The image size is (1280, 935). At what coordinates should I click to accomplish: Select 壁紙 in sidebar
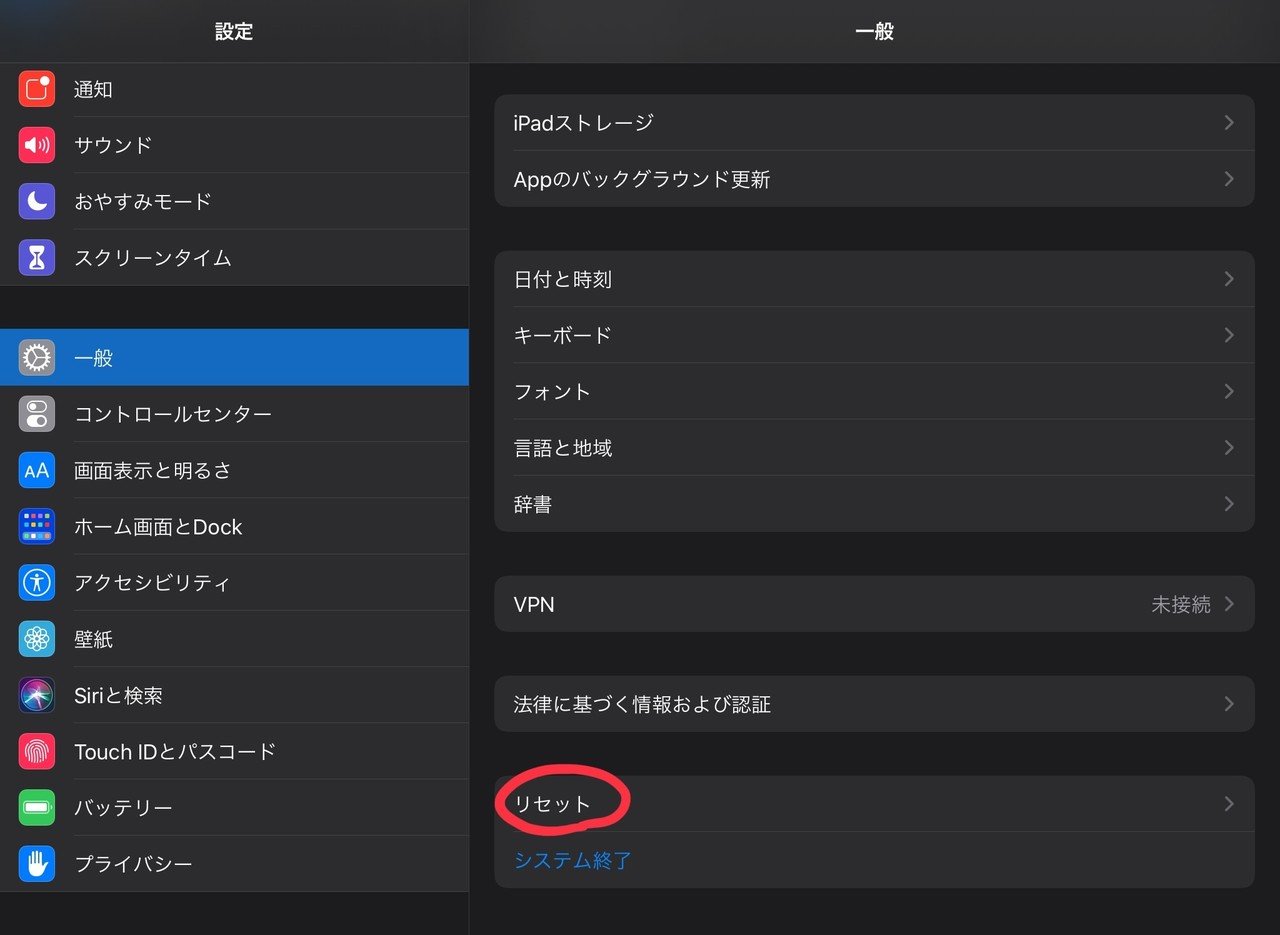(234, 639)
